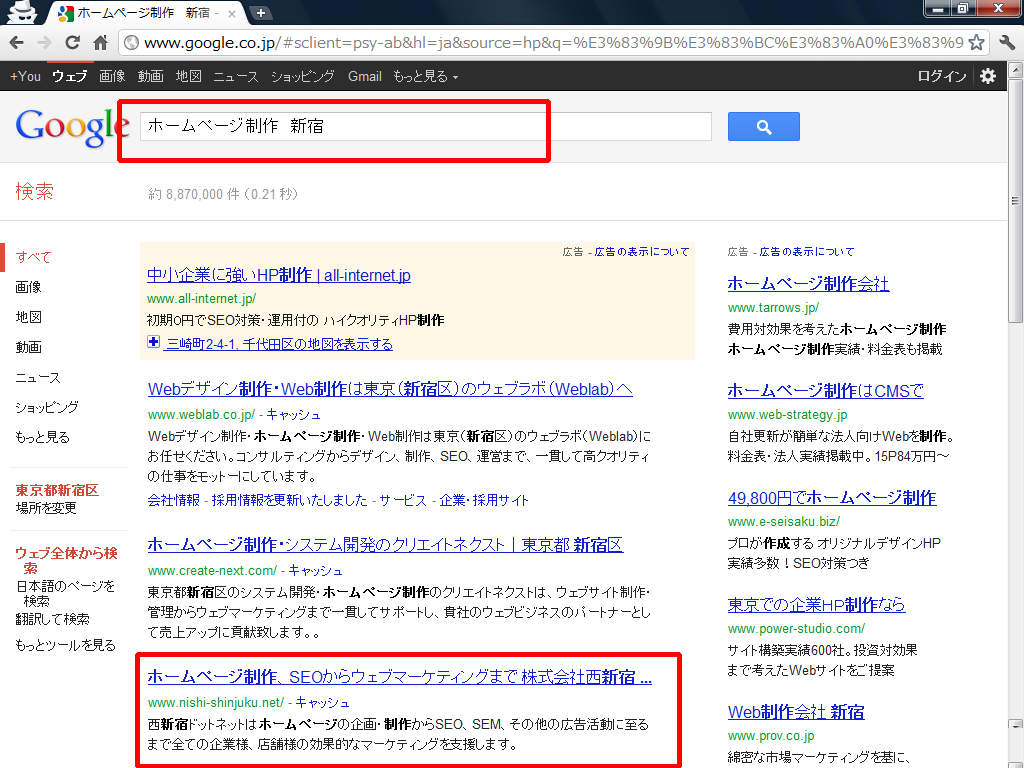Image resolution: width=1024 pixels, height=768 pixels.
Task: Open Gmail in top bar
Action: tap(364, 76)
